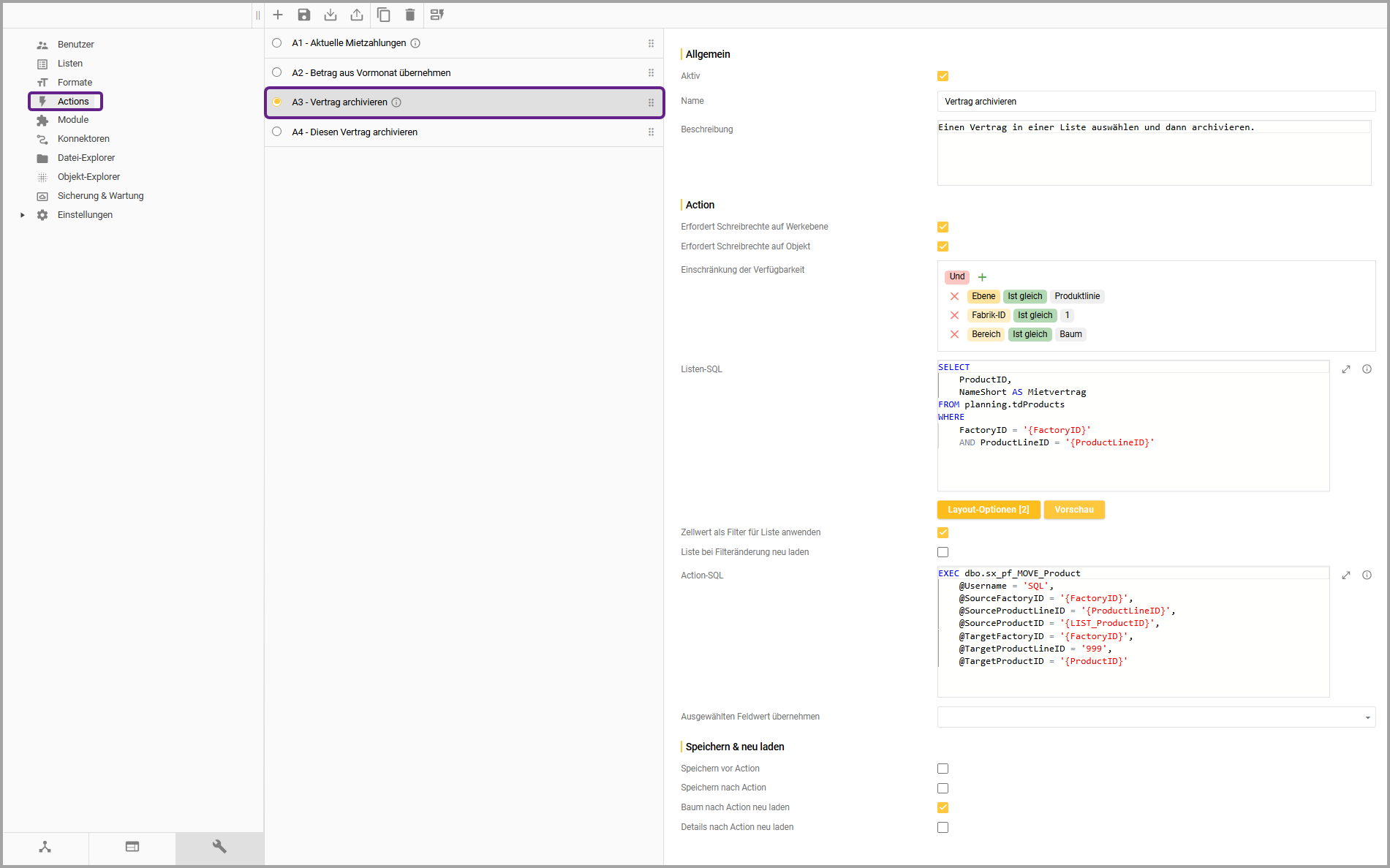Change the Und logical operator
The image size is (1390, 868).
click(956, 276)
